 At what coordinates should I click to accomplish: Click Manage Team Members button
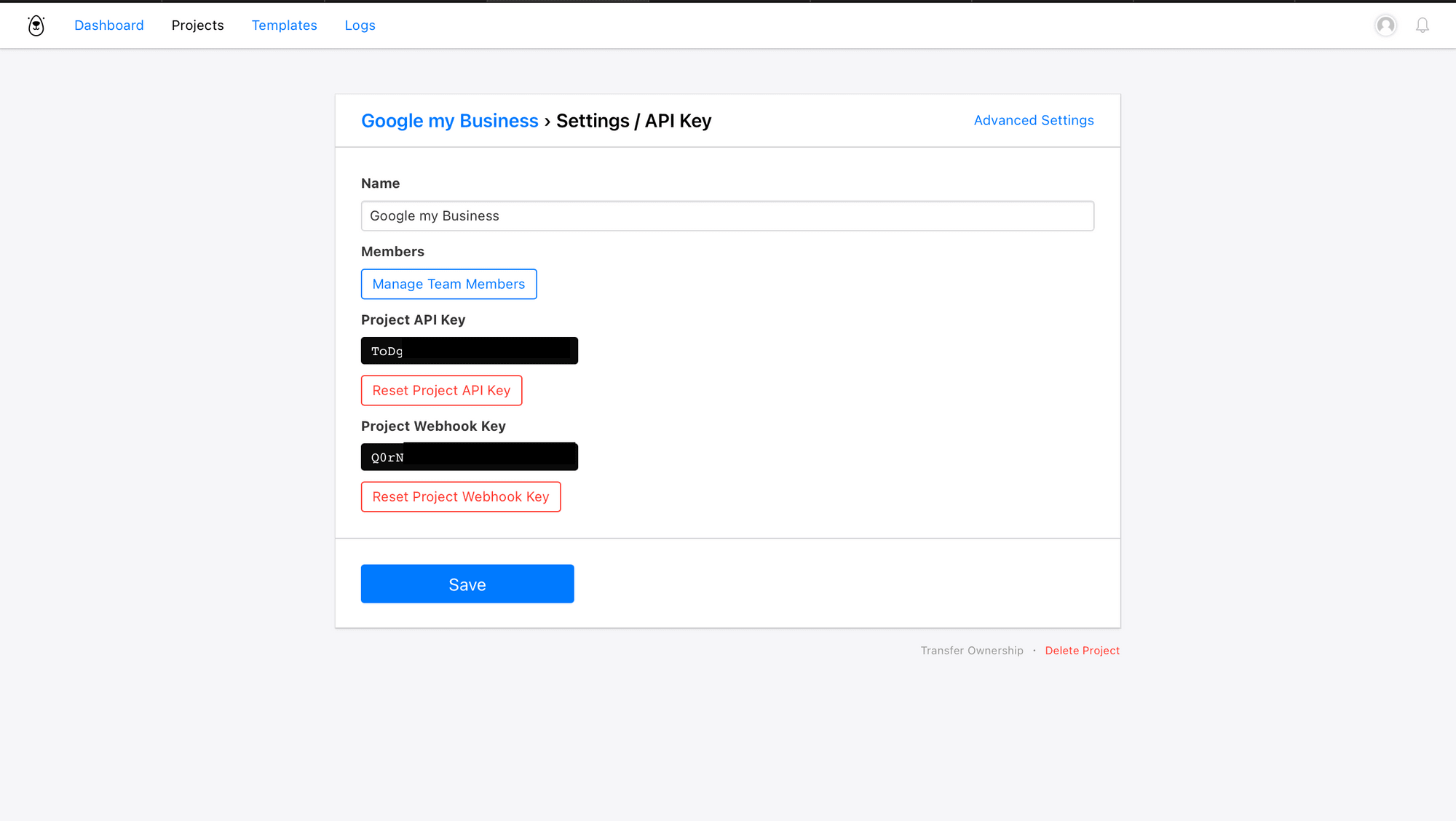click(x=449, y=284)
